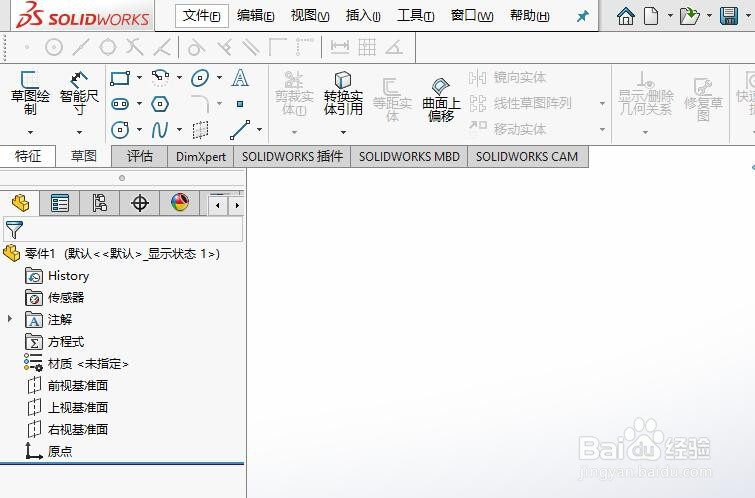Viewport: 755px width, 498px height.
Task: Select the three-point arc sketch tool
Action: click(x=160, y=78)
